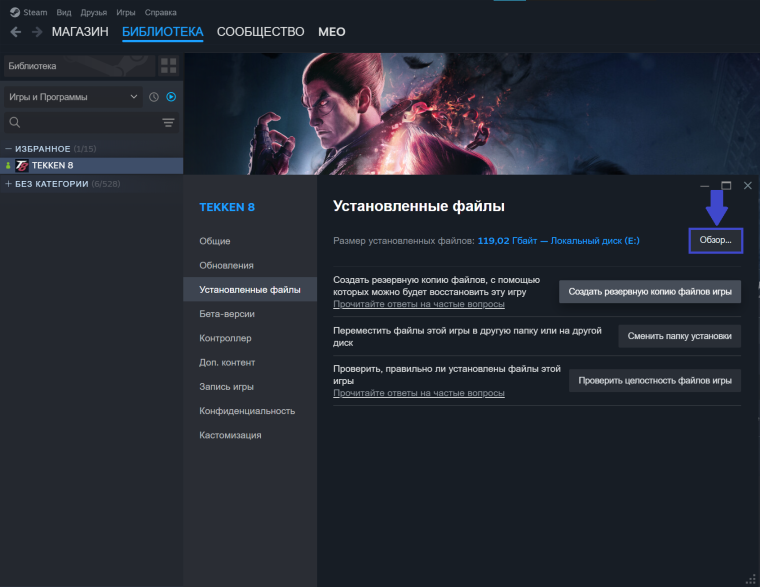Click the TEKKEN 8 hero banner image
Image resolution: width=760 pixels, height=587 pixels.
tap(472, 114)
